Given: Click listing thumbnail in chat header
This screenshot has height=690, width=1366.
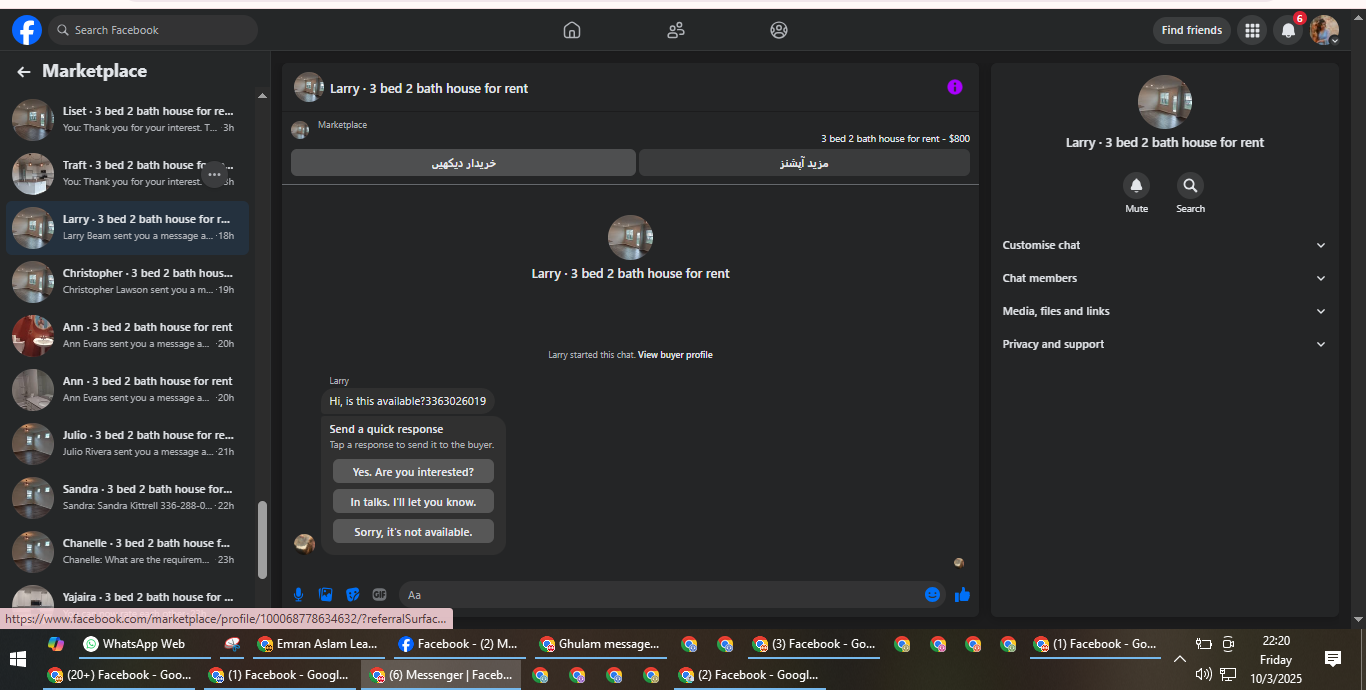Looking at the screenshot, I should coord(309,87).
